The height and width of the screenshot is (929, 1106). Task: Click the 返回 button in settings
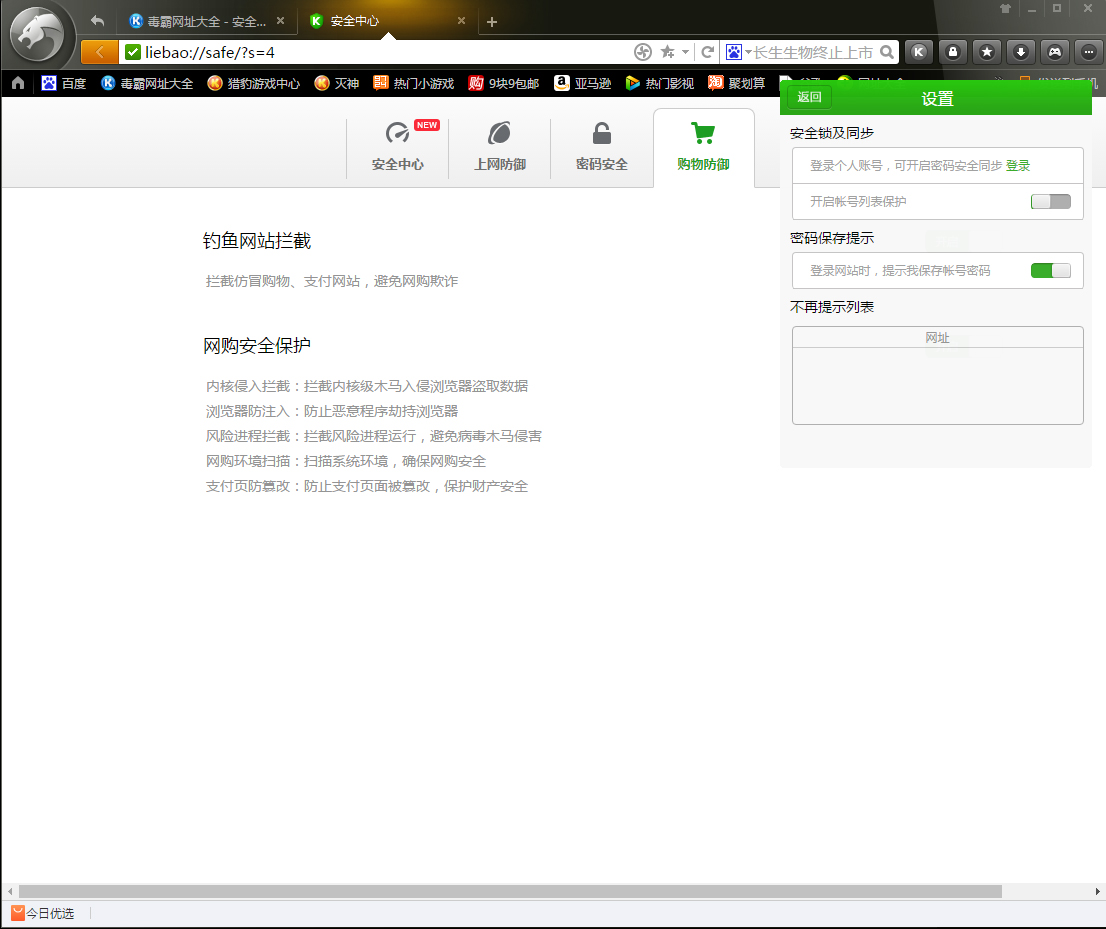[809, 97]
